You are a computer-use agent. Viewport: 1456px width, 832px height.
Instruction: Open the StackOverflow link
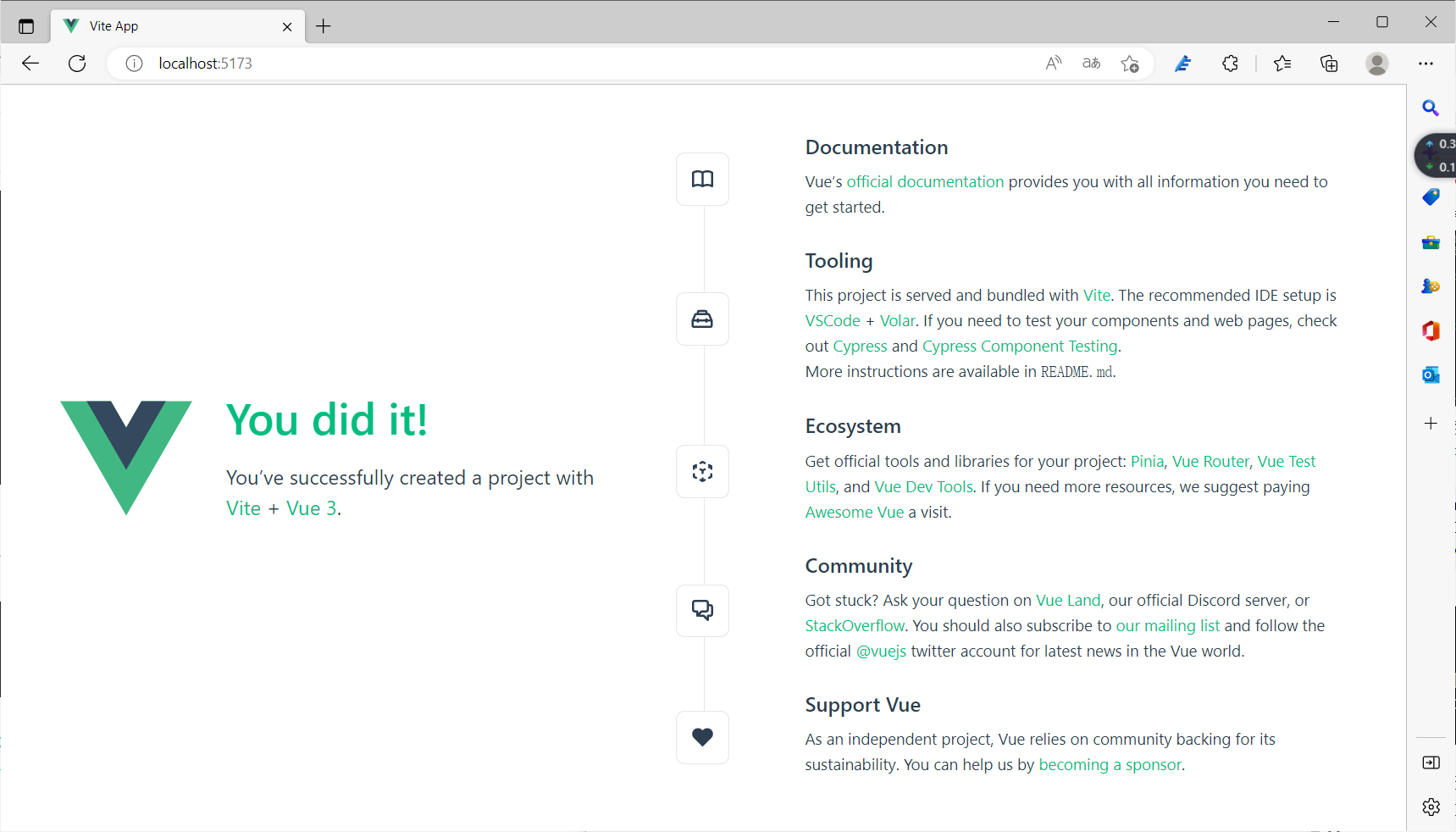coord(855,625)
